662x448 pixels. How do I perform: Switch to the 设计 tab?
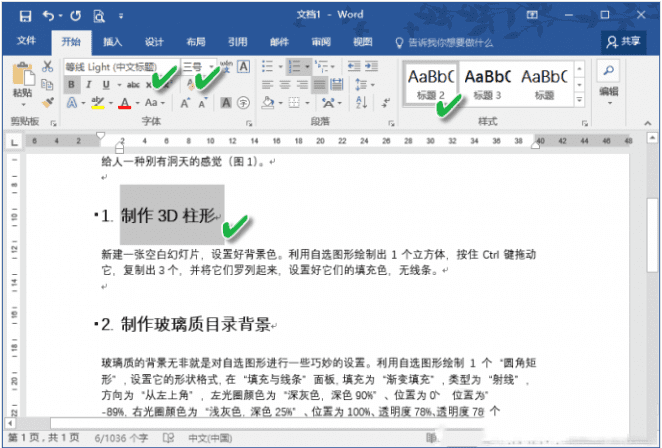(154, 42)
